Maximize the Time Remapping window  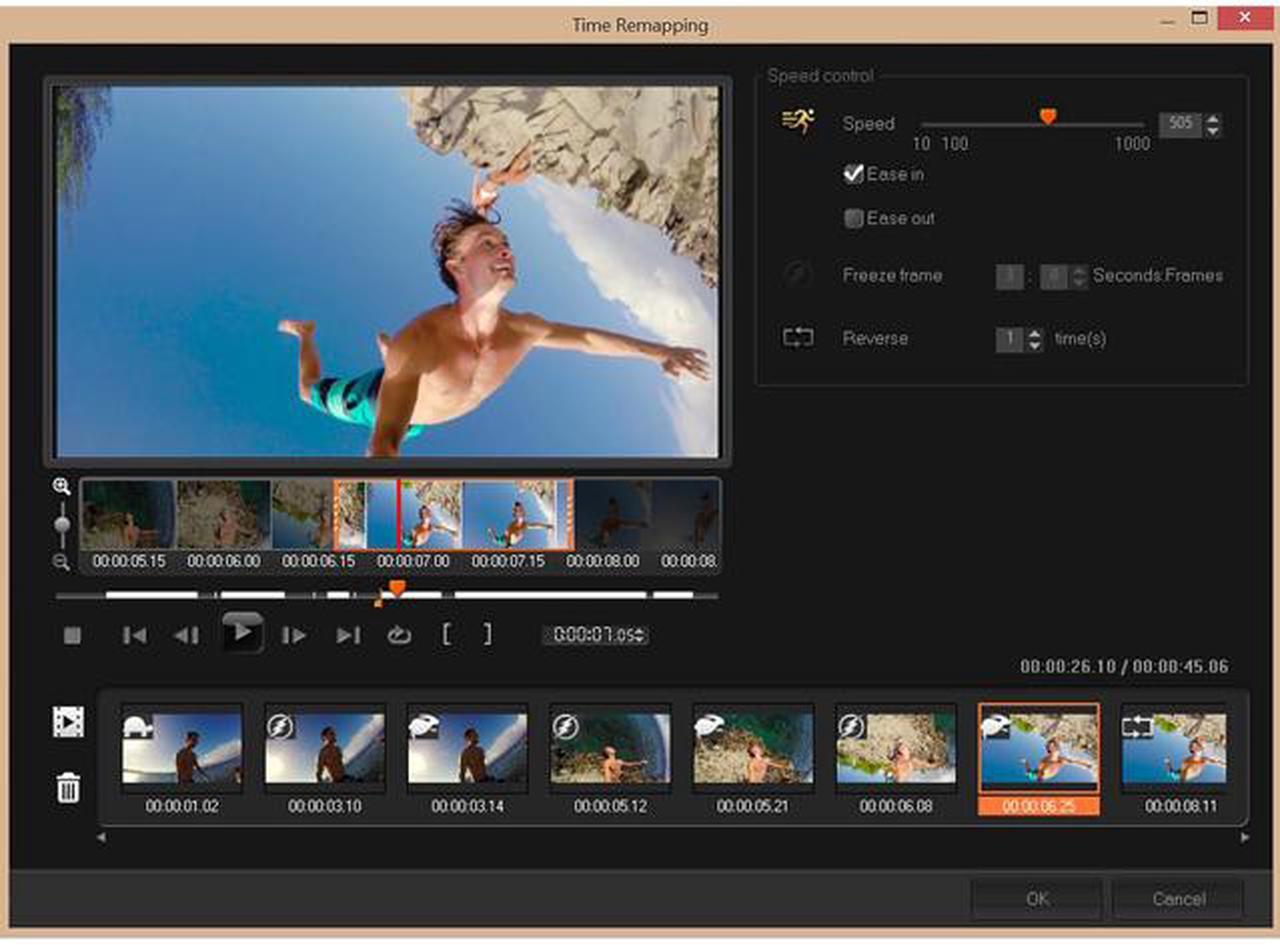coord(1200,17)
